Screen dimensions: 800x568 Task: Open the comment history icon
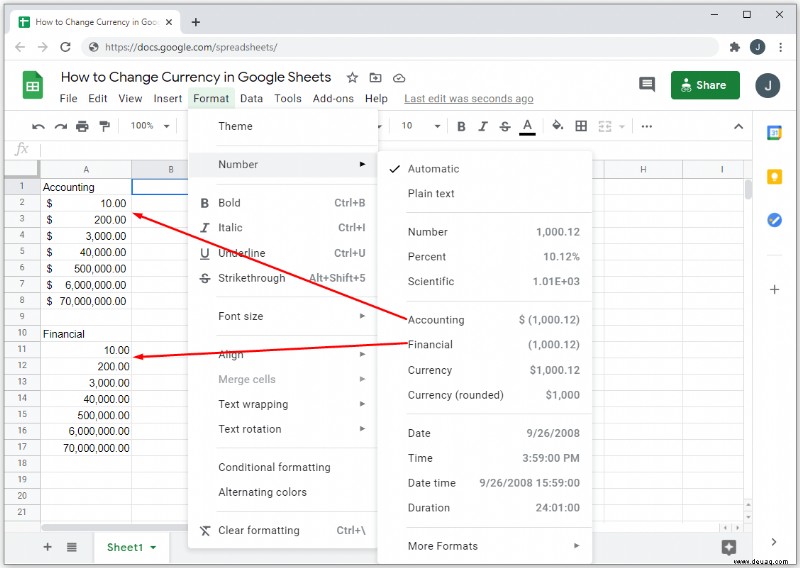[x=647, y=85]
